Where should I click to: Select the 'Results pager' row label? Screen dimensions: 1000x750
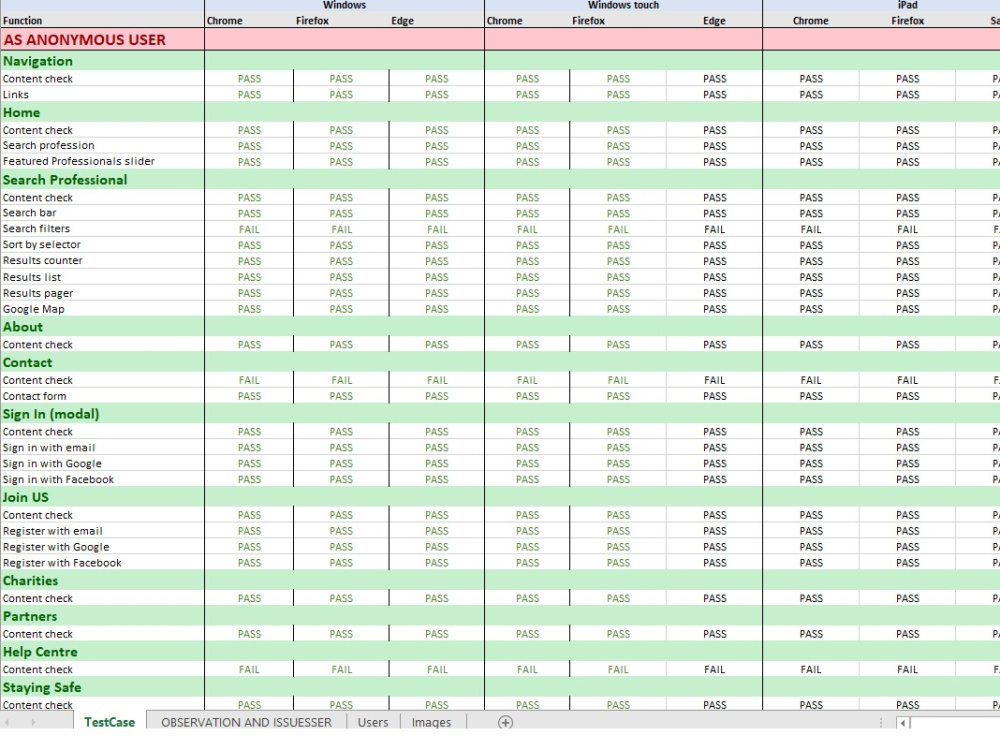click(102, 293)
